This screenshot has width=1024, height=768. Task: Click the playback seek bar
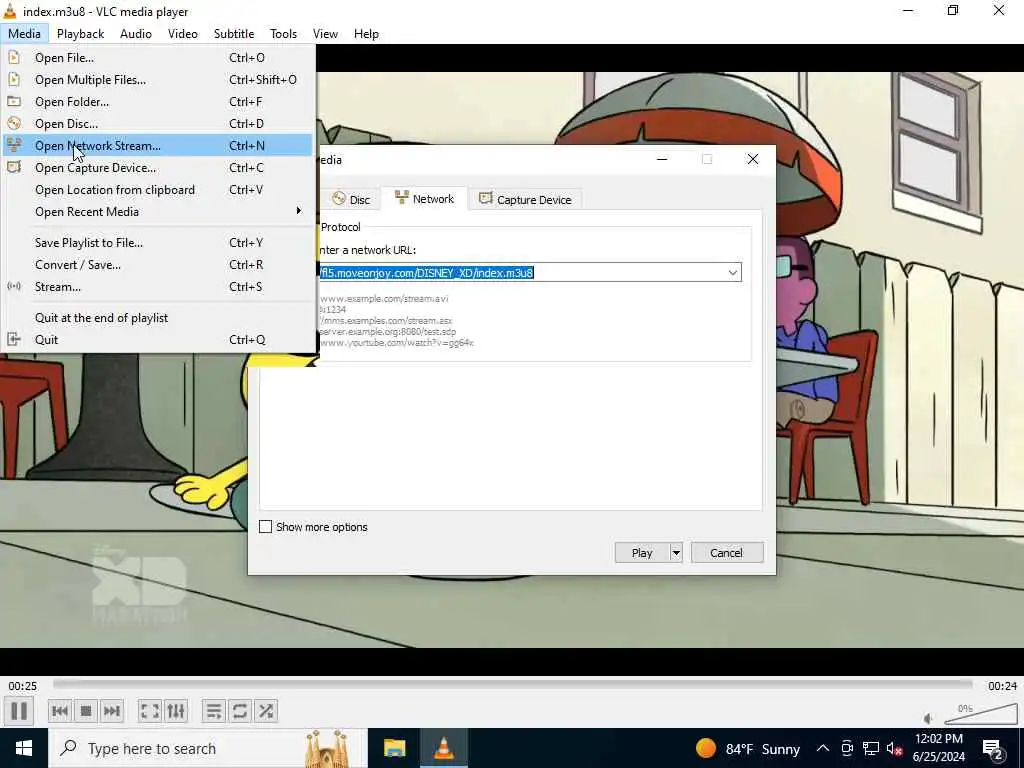click(513, 684)
